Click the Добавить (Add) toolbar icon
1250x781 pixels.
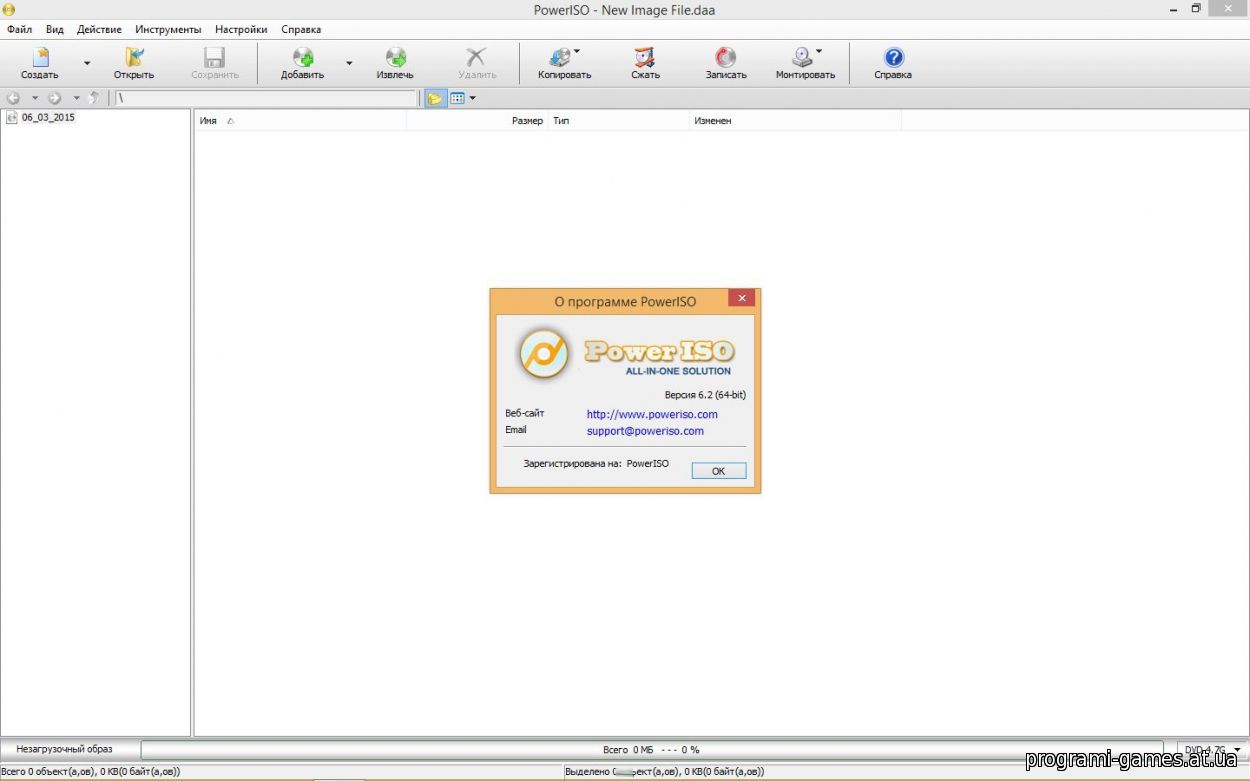coord(302,63)
